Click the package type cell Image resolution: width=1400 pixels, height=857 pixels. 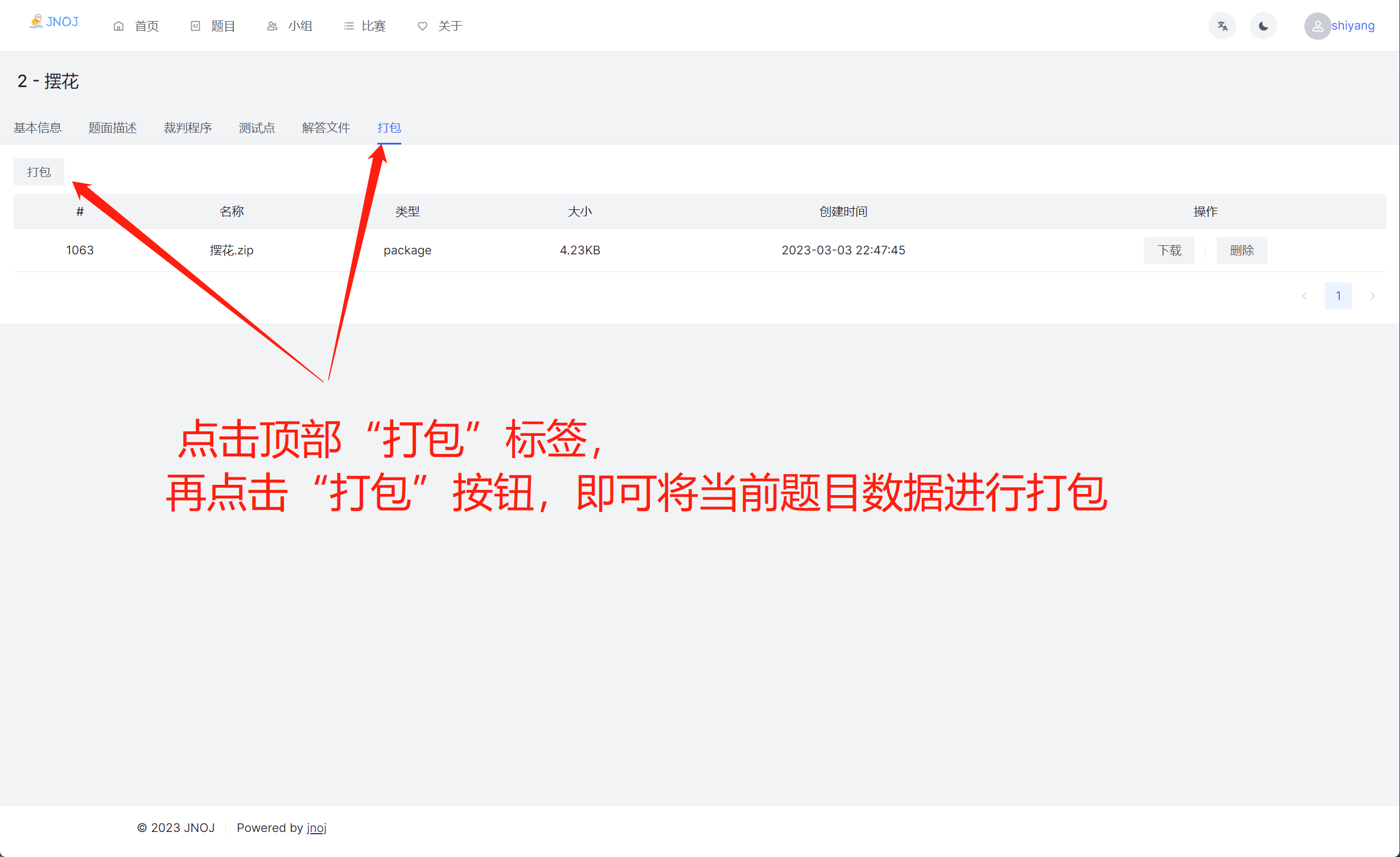click(407, 250)
